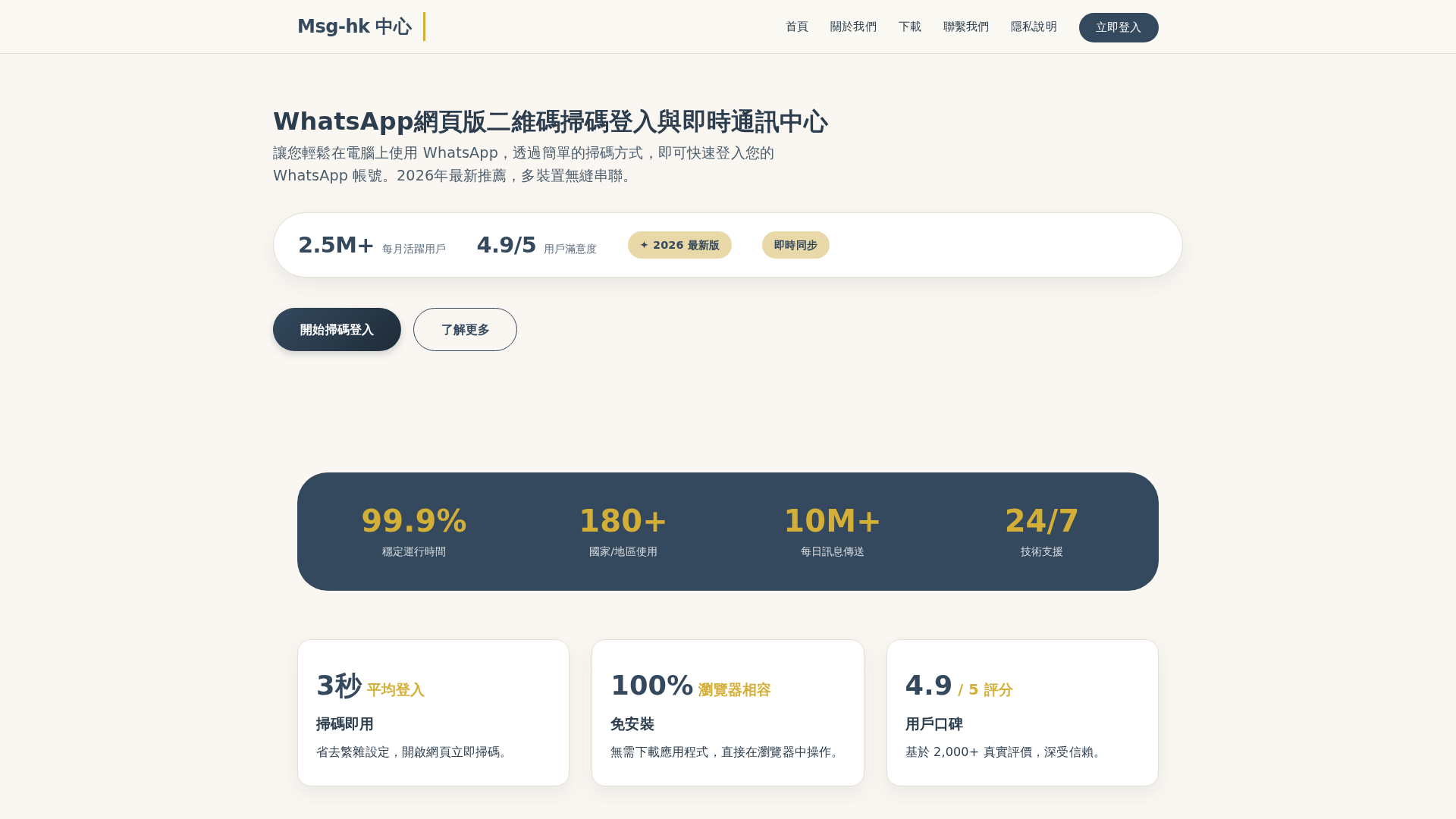Click the 了解更多 button
The width and height of the screenshot is (1456, 819).
pos(465,329)
